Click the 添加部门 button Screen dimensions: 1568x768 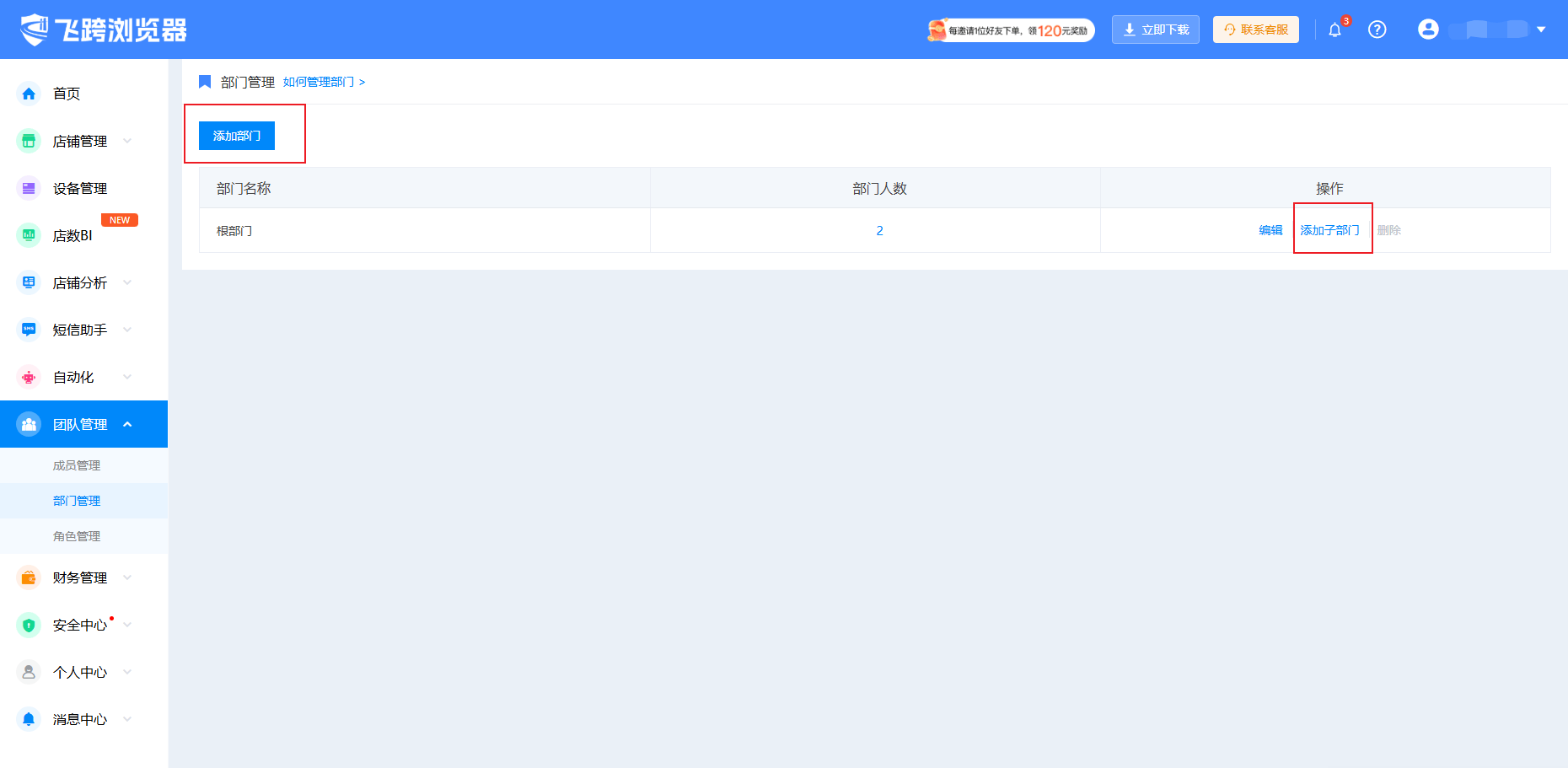[237, 136]
